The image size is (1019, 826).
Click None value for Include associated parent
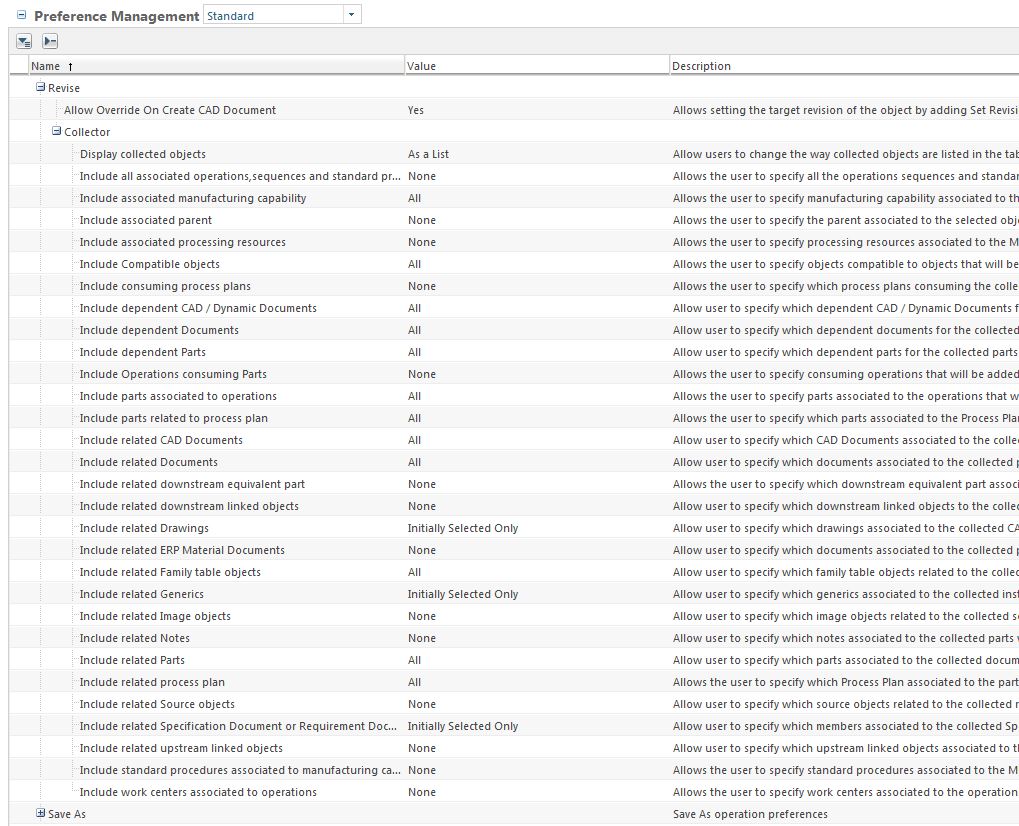point(422,220)
